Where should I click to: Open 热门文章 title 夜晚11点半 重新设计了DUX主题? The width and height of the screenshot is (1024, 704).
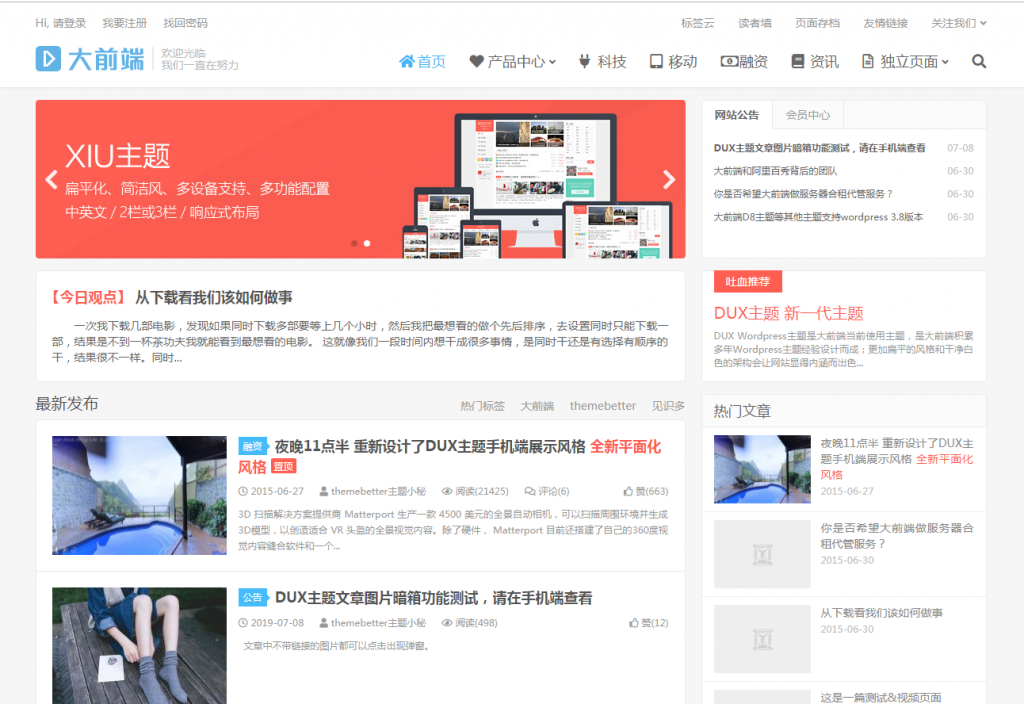[897, 458]
